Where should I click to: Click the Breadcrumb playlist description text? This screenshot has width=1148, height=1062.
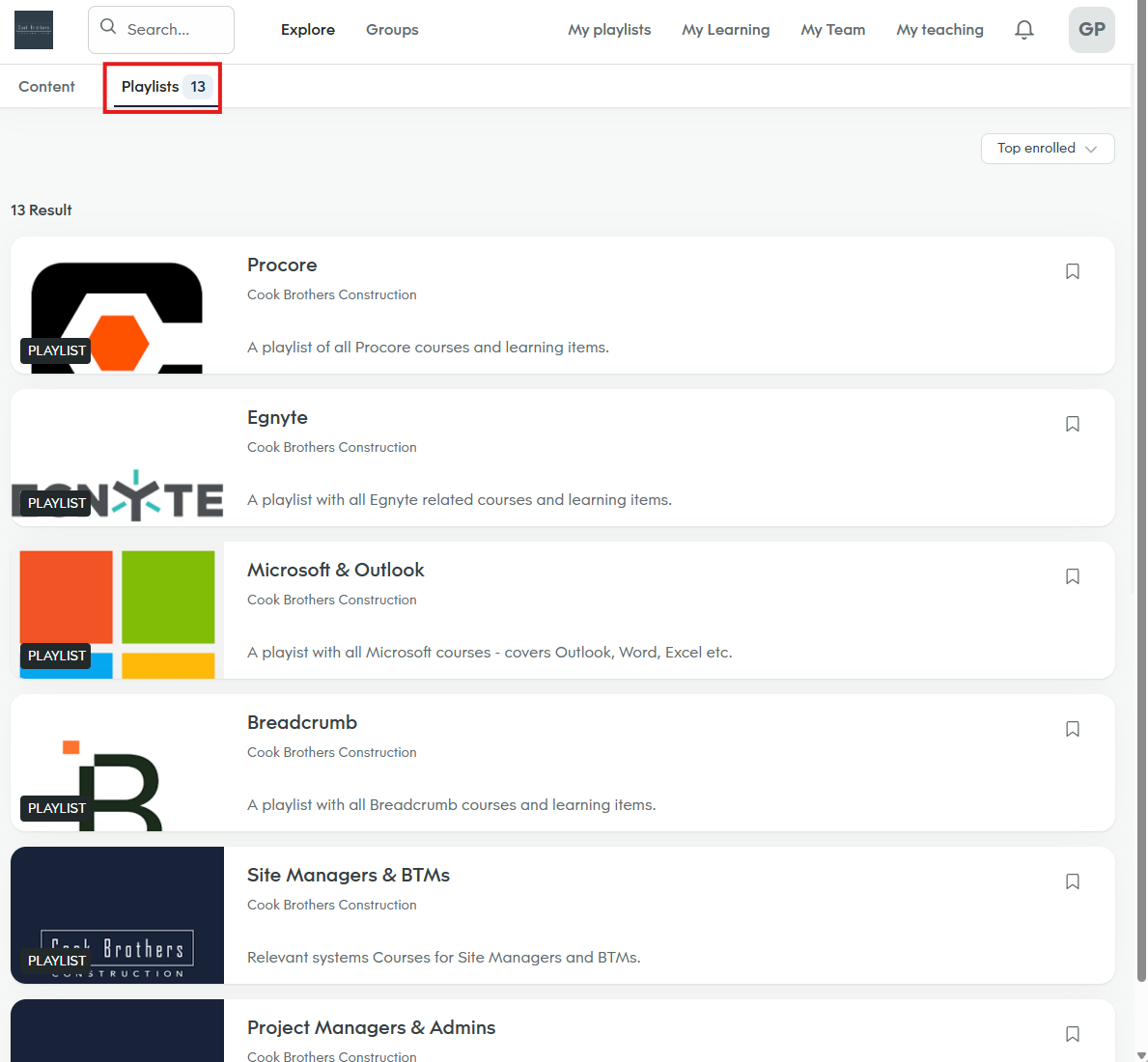tap(451, 805)
